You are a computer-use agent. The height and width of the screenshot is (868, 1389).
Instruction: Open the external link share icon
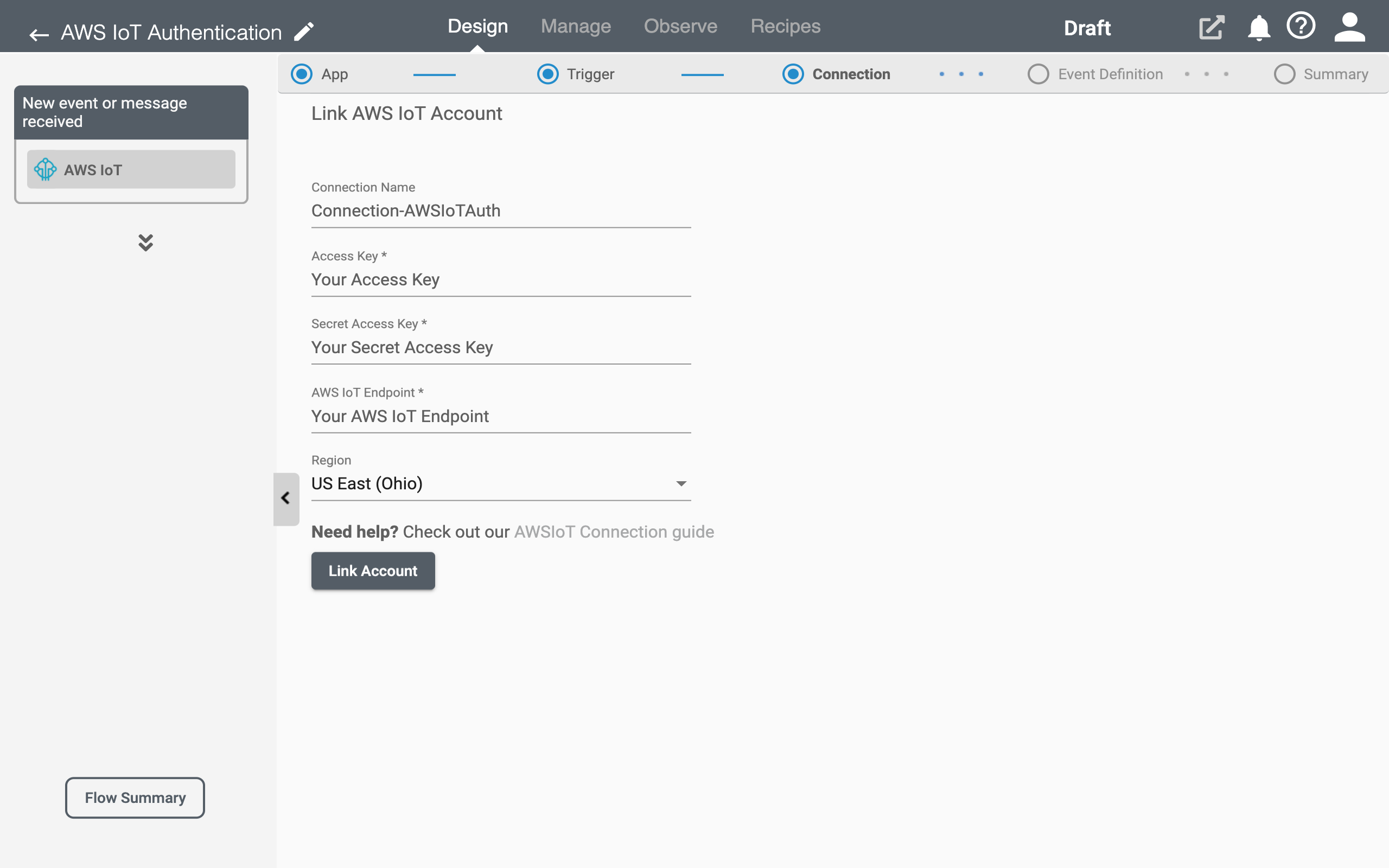coord(1211,27)
